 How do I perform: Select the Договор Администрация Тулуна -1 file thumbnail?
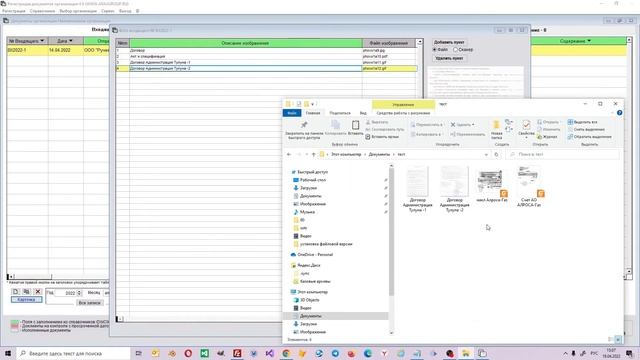click(417, 189)
